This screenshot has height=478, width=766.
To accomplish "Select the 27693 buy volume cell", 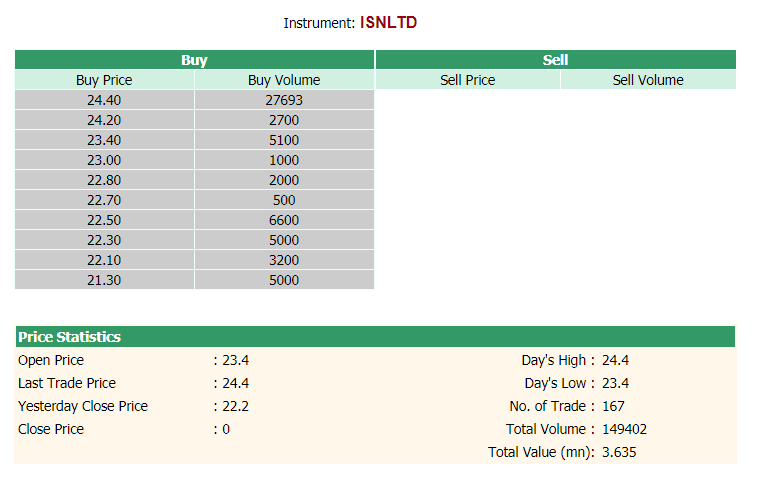I will [x=284, y=100].
